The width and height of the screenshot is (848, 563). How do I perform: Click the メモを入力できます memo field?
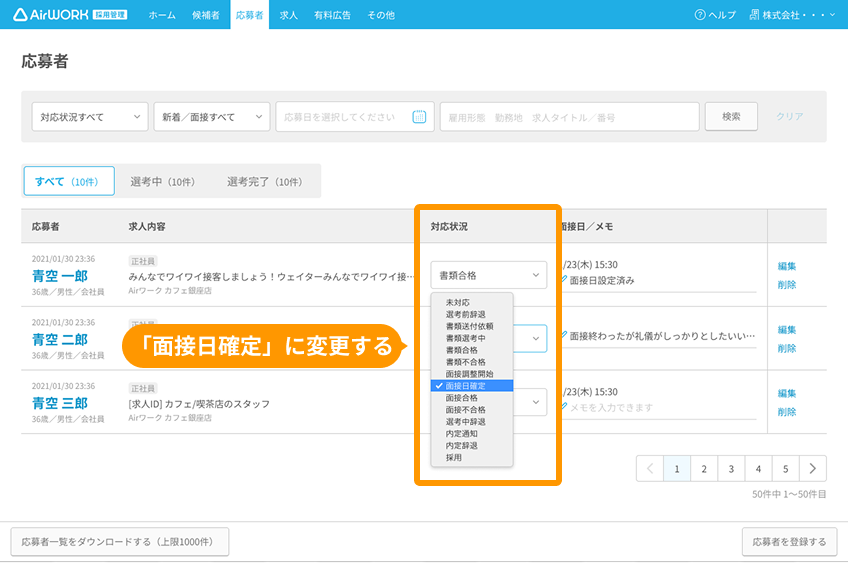[x=659, y=407]
